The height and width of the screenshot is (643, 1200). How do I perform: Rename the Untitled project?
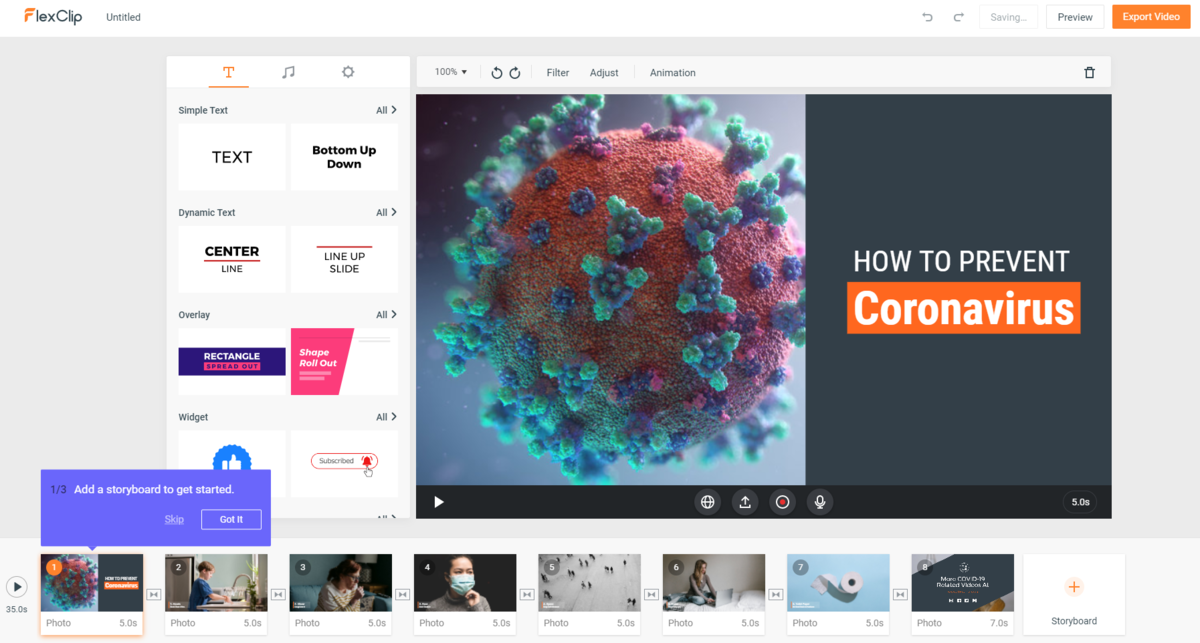coord(123,17)
